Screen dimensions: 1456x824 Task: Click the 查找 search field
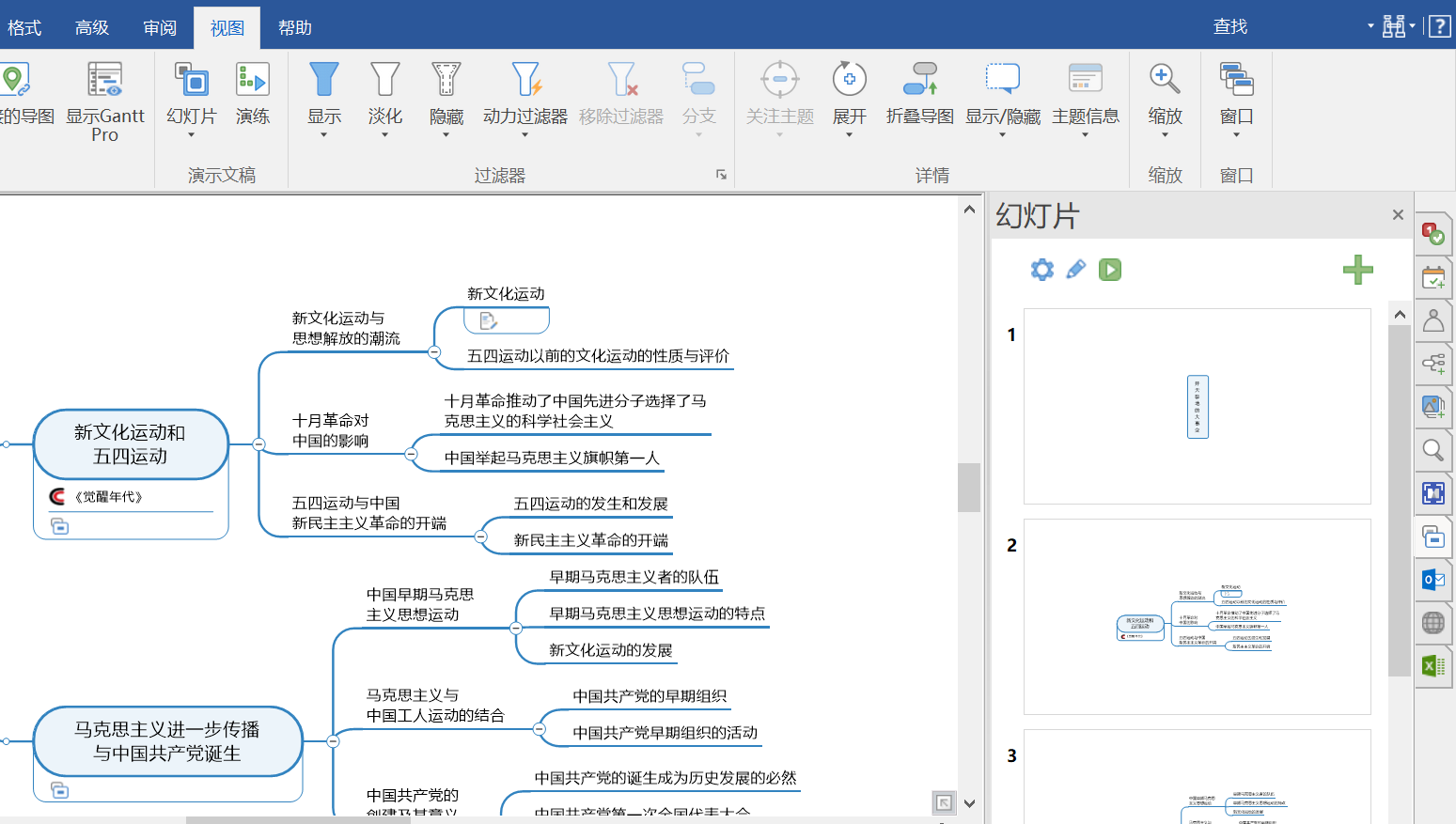pos(1288,26)
